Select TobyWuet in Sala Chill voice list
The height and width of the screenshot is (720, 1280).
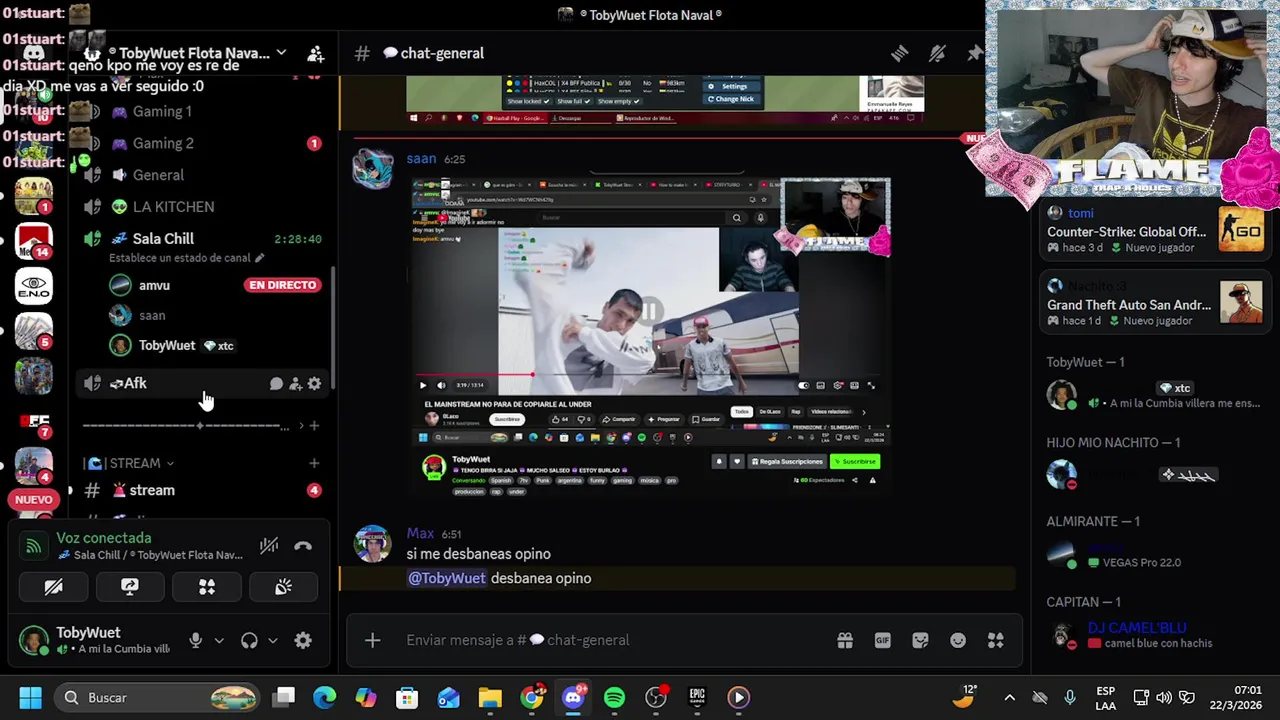[x=167, y=345]
